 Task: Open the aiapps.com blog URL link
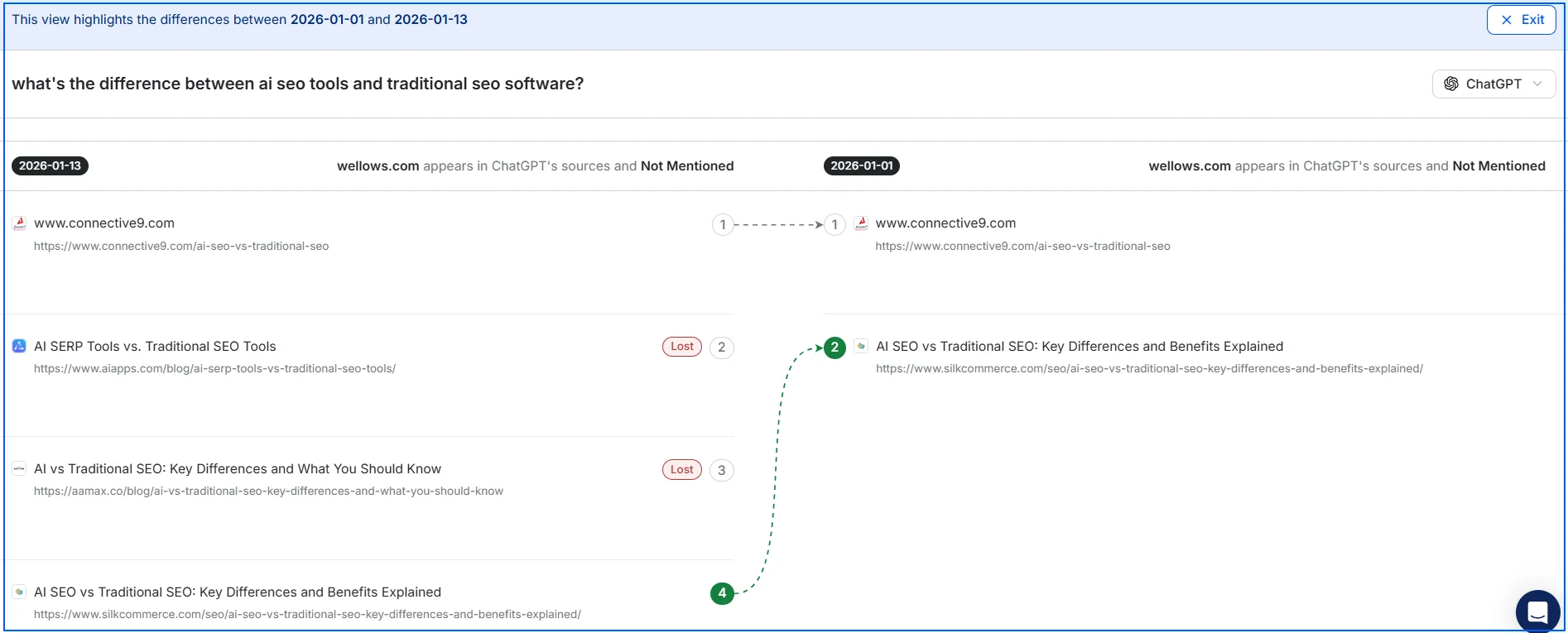point(214,368)
